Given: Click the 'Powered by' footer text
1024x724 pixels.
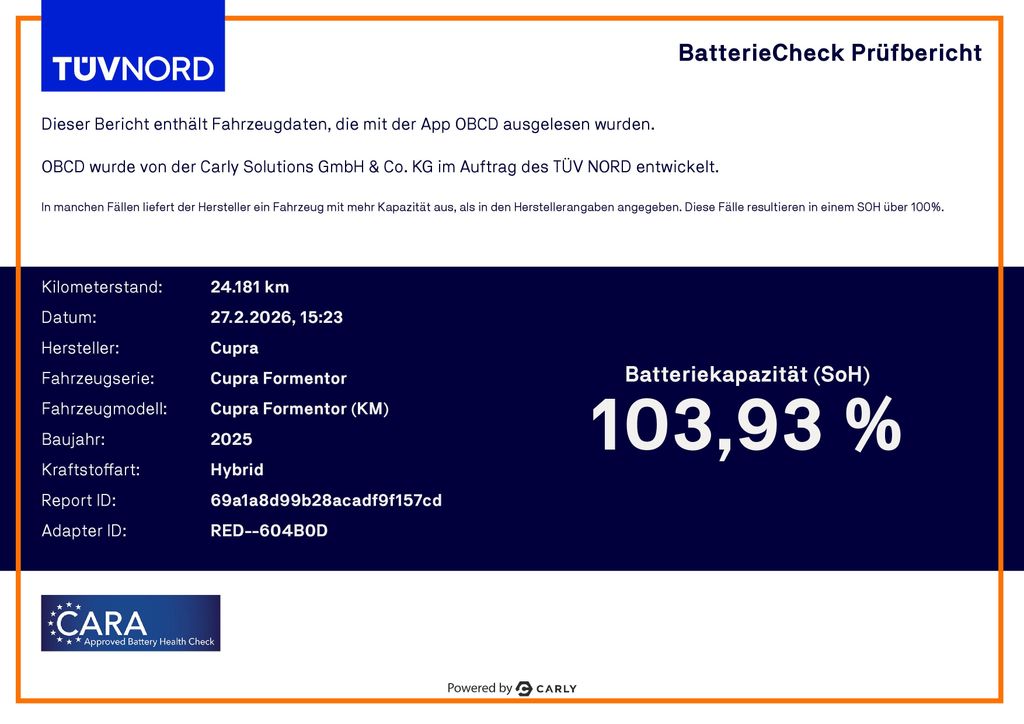Looking at the screenshot, I should click(x=479, y=688).
